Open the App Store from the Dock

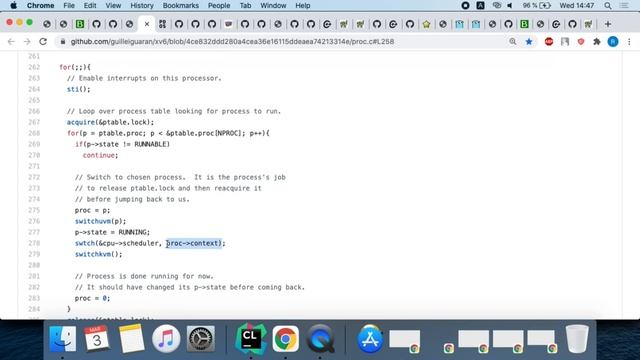tap(370, 338)
